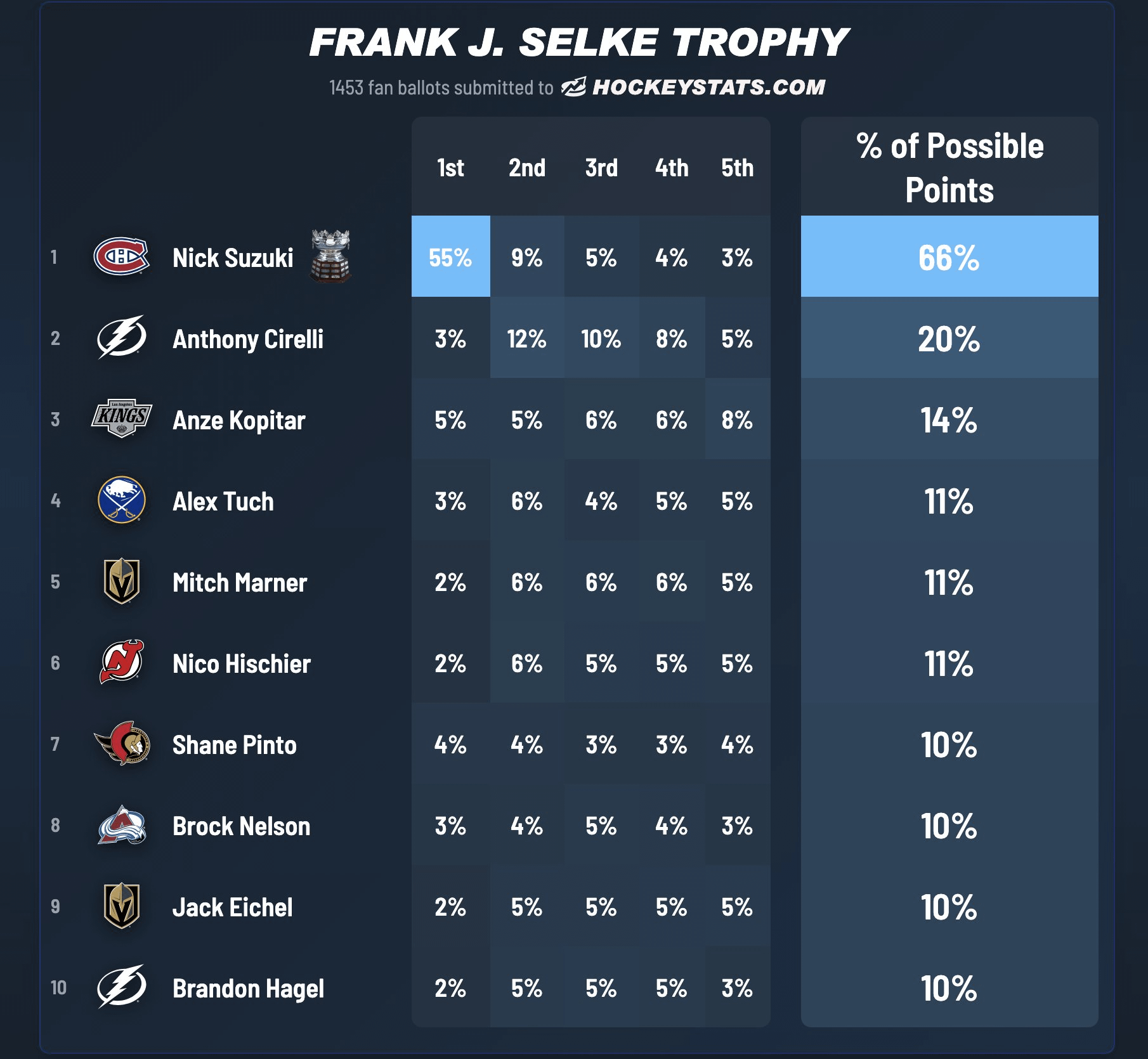Click the % of Possible Points header
This screenshot has width=1148, height=1059.
[x=949, y=168]
